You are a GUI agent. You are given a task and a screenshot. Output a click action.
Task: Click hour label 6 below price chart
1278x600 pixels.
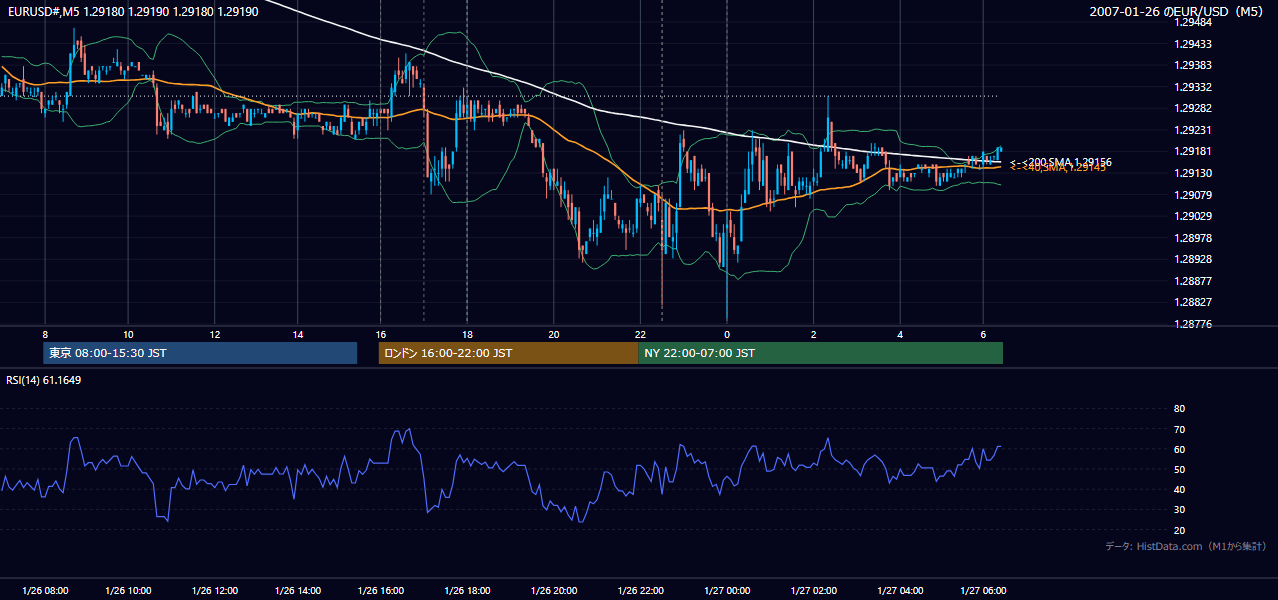click(x=984, y=334)
